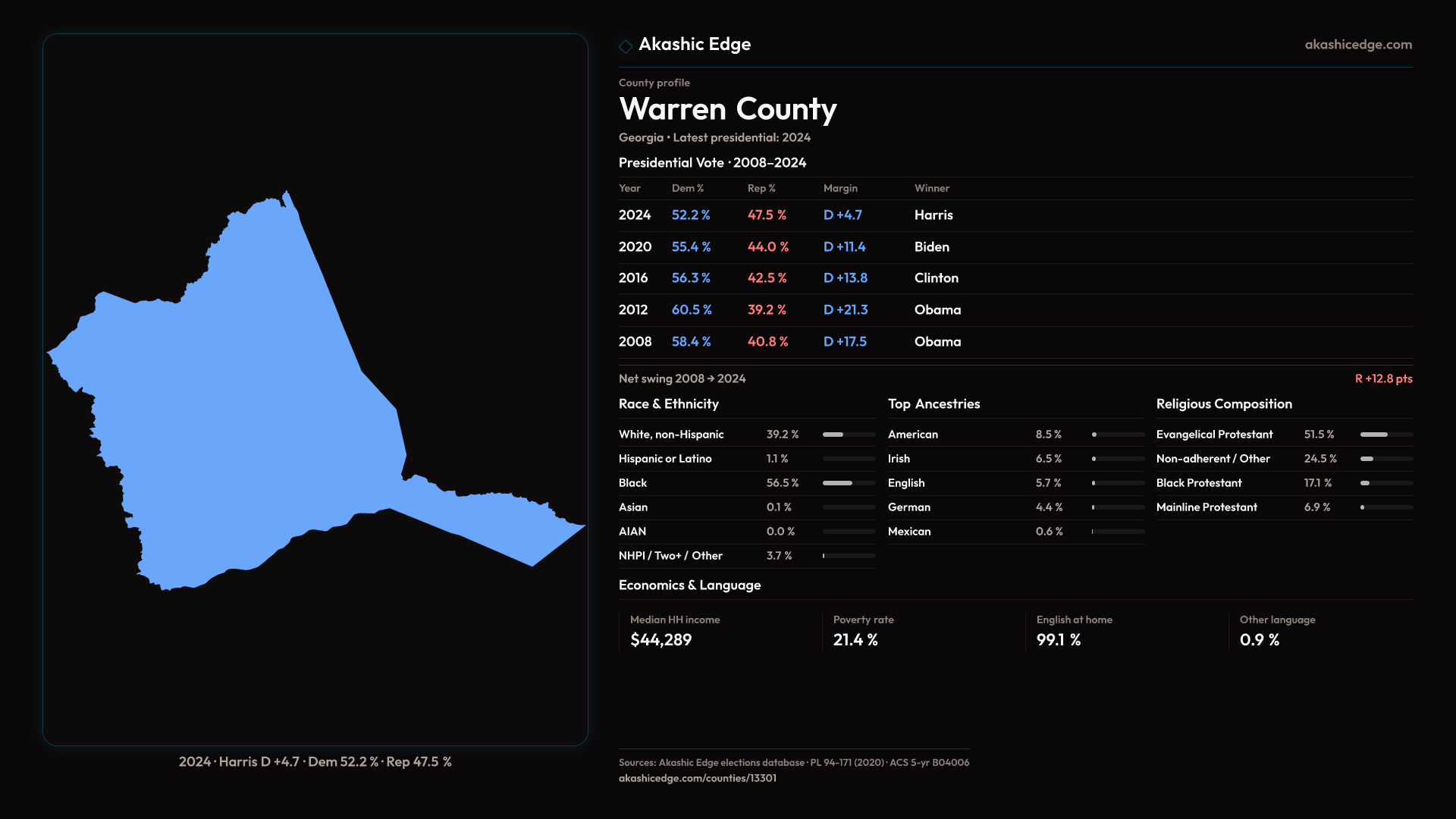Click the R +12.8 pts net swing value
The image size is (1456, 819).
[1383, 378]
